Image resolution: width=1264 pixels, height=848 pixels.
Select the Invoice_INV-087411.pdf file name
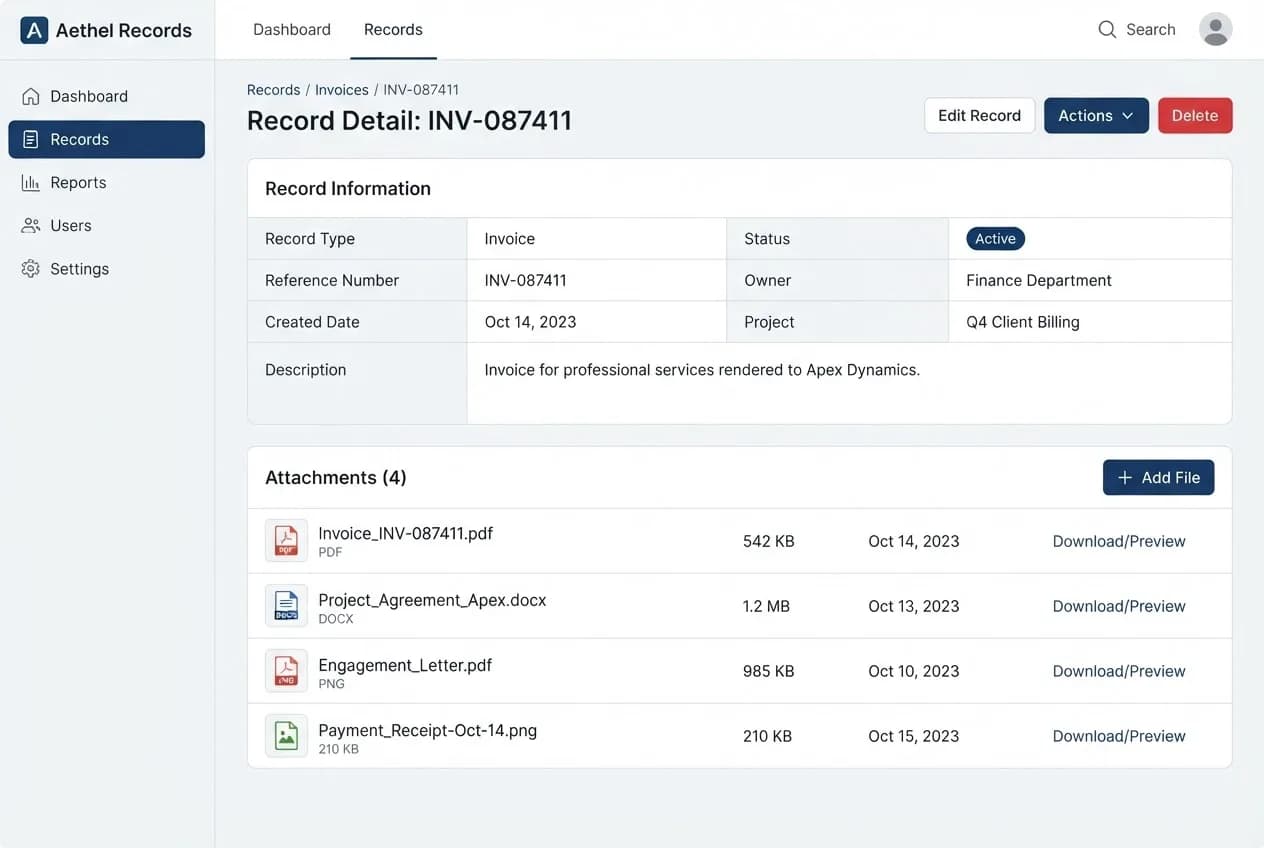[406, 534]
